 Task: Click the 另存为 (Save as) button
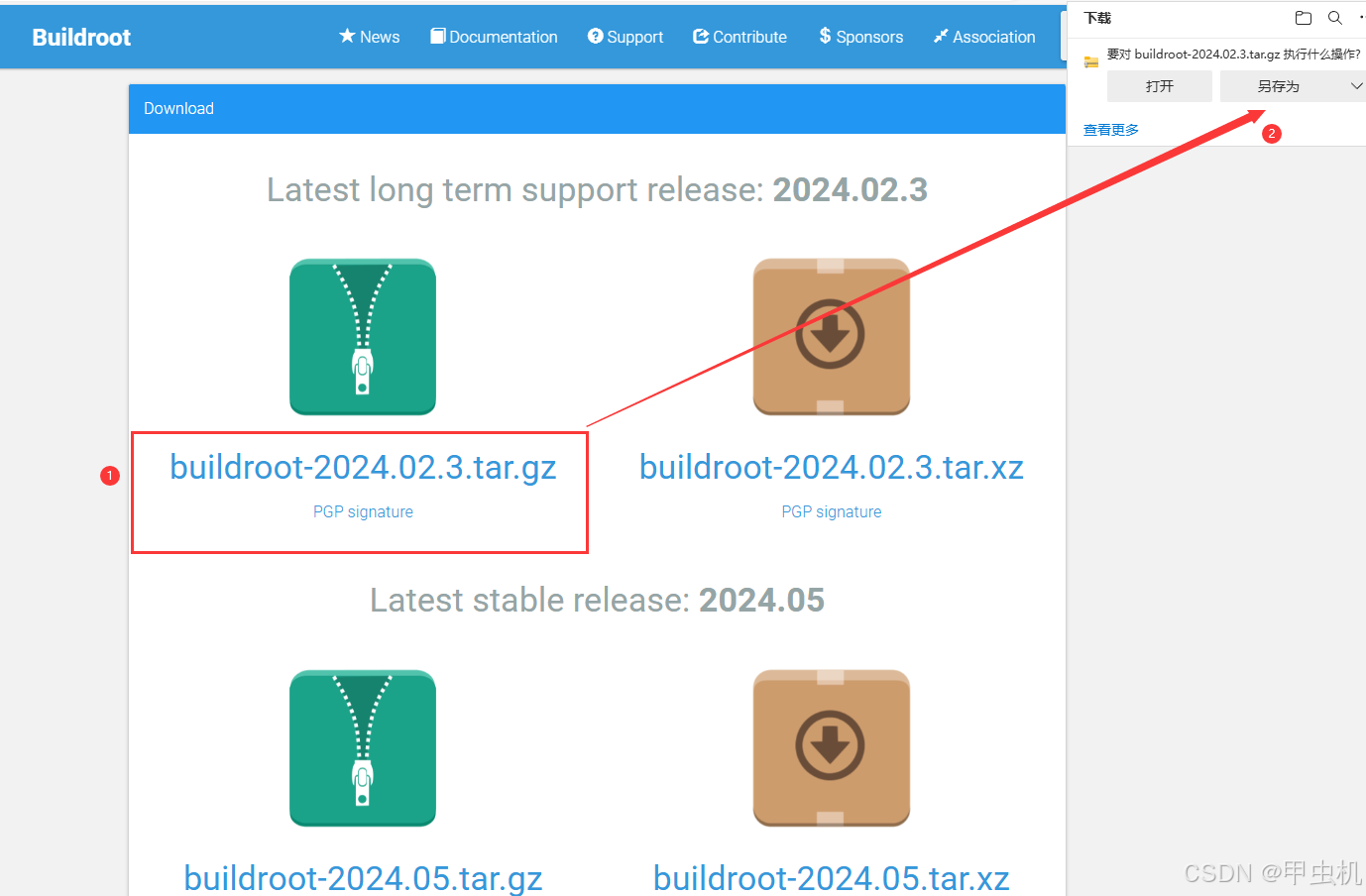pyautogui.click(x=1279, y=86)
